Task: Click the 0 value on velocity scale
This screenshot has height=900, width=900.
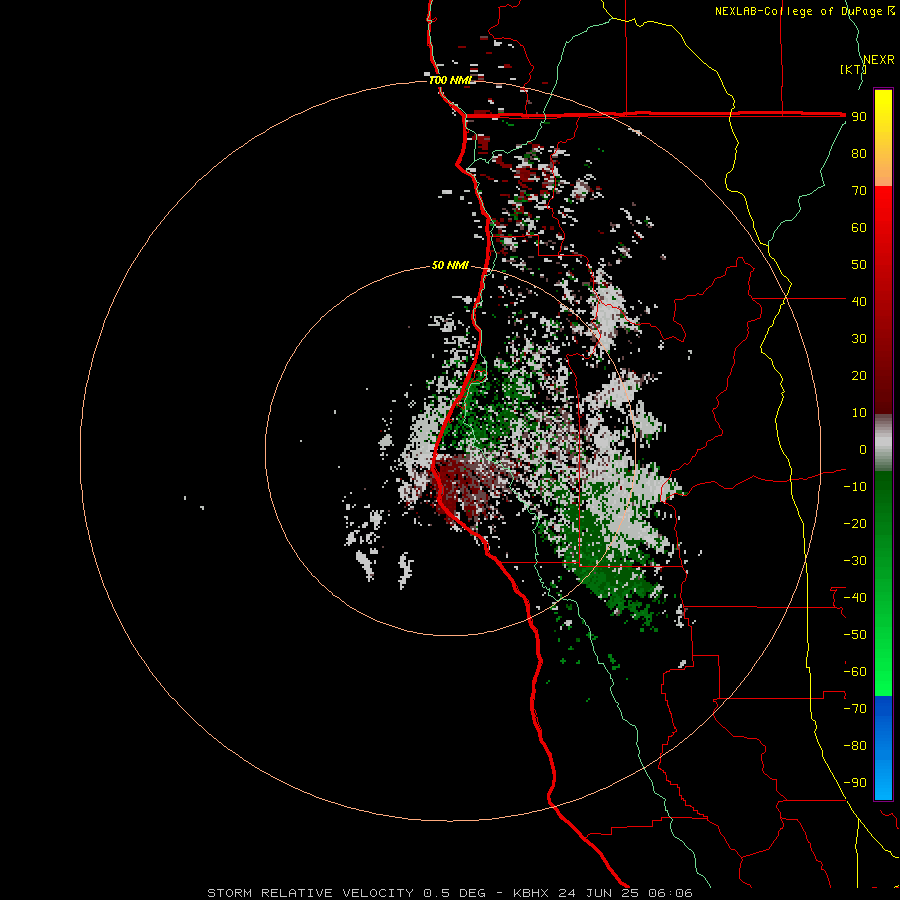Action: [x=863, y=449]
